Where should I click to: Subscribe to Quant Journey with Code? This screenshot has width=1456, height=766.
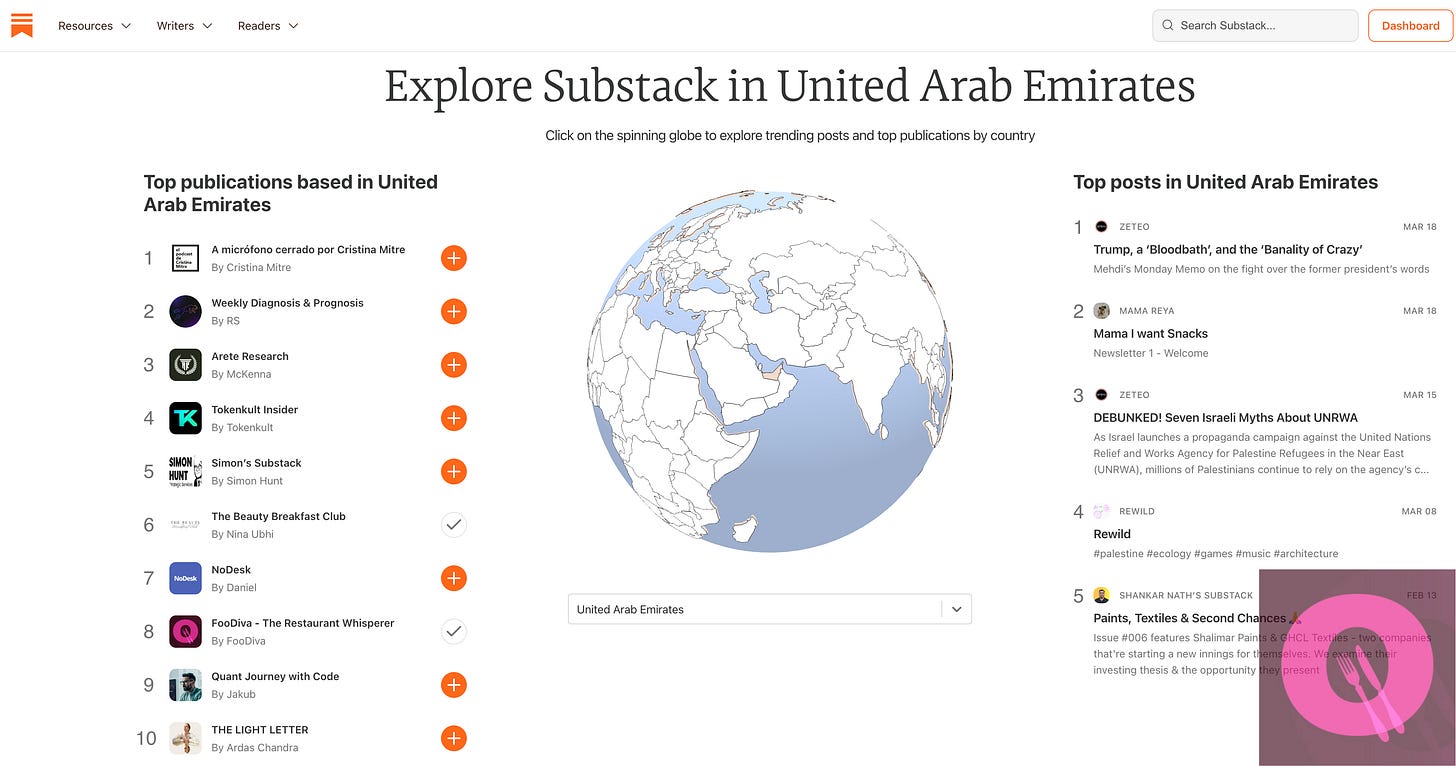(x=454, y=685)
